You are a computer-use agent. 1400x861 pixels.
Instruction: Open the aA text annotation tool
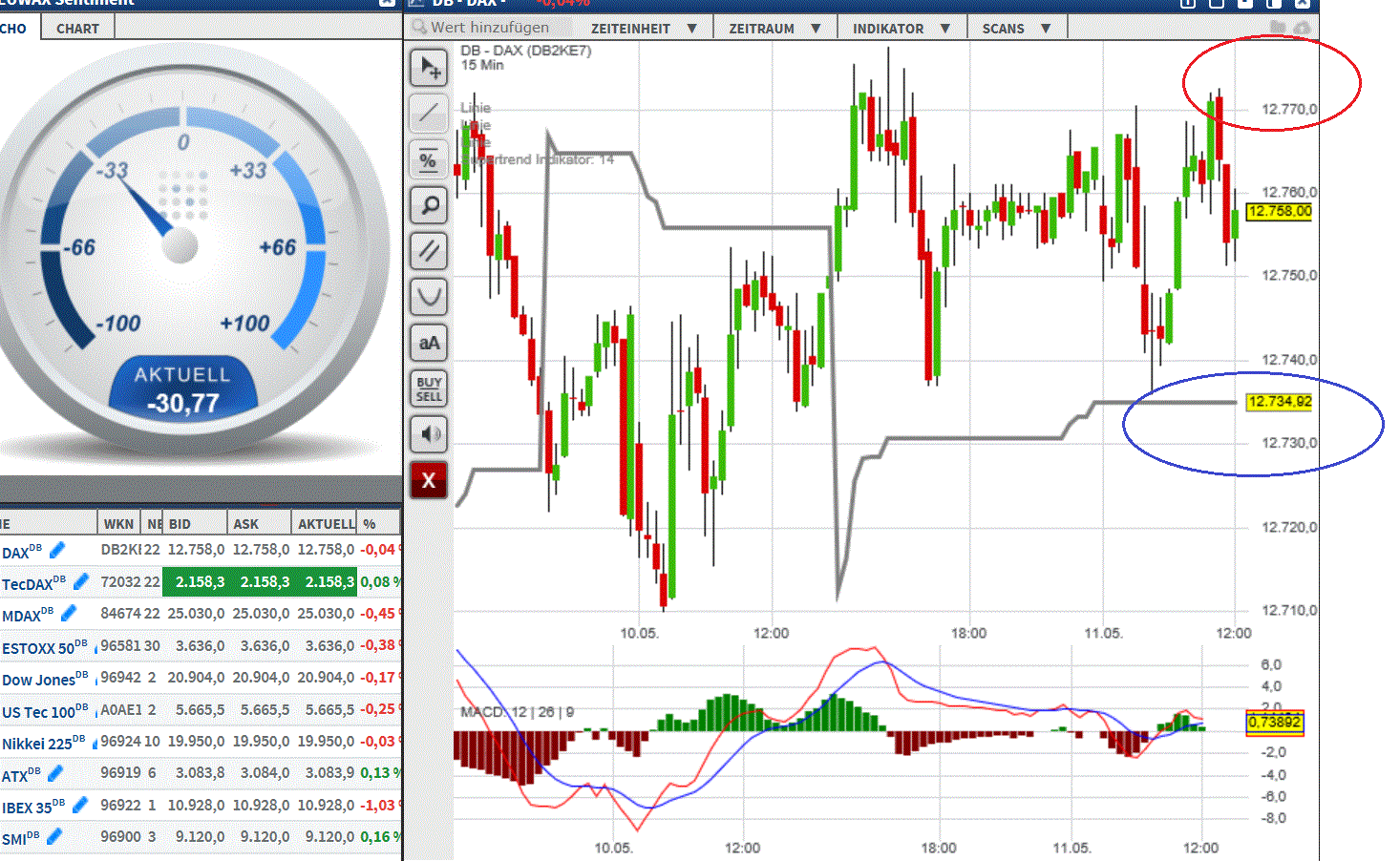click(429, 343)
